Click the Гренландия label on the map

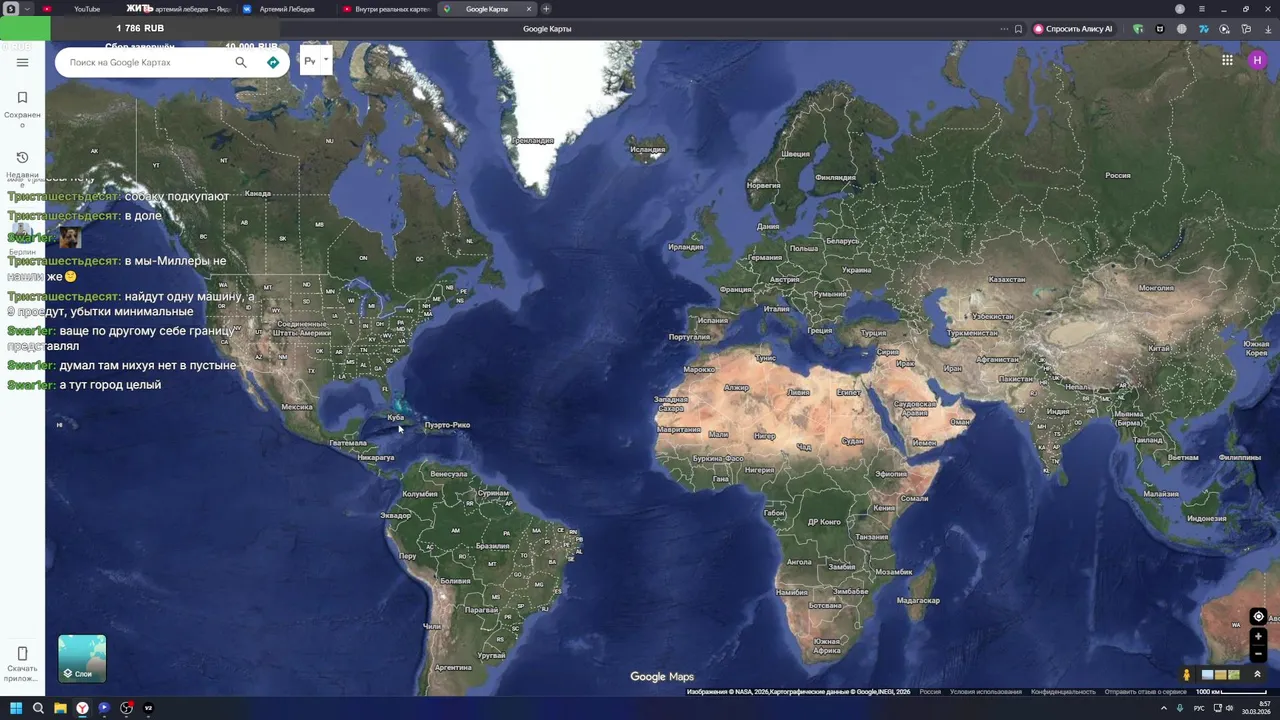tap(533, 141)
